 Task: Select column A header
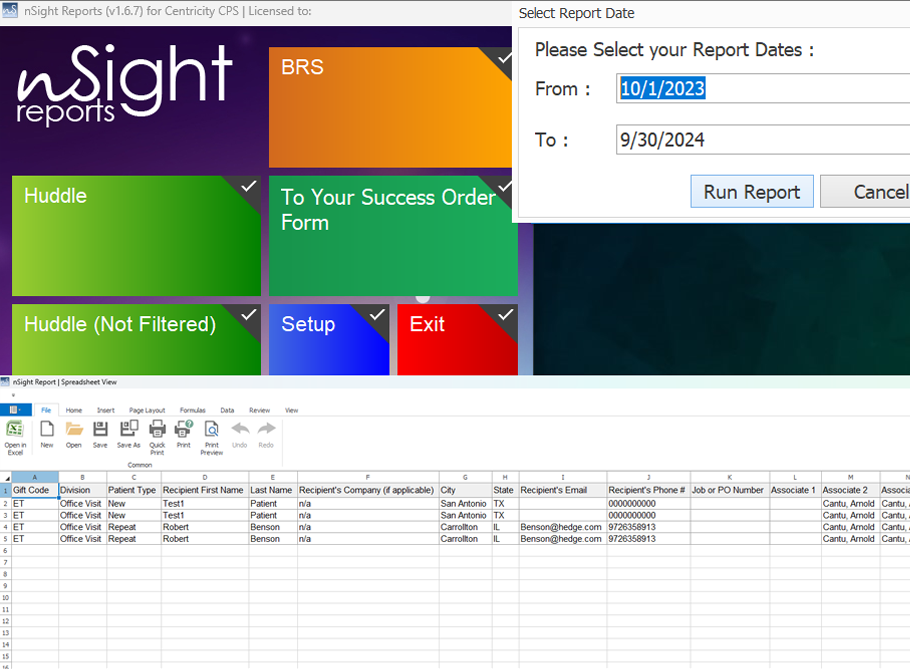[35, 478]
